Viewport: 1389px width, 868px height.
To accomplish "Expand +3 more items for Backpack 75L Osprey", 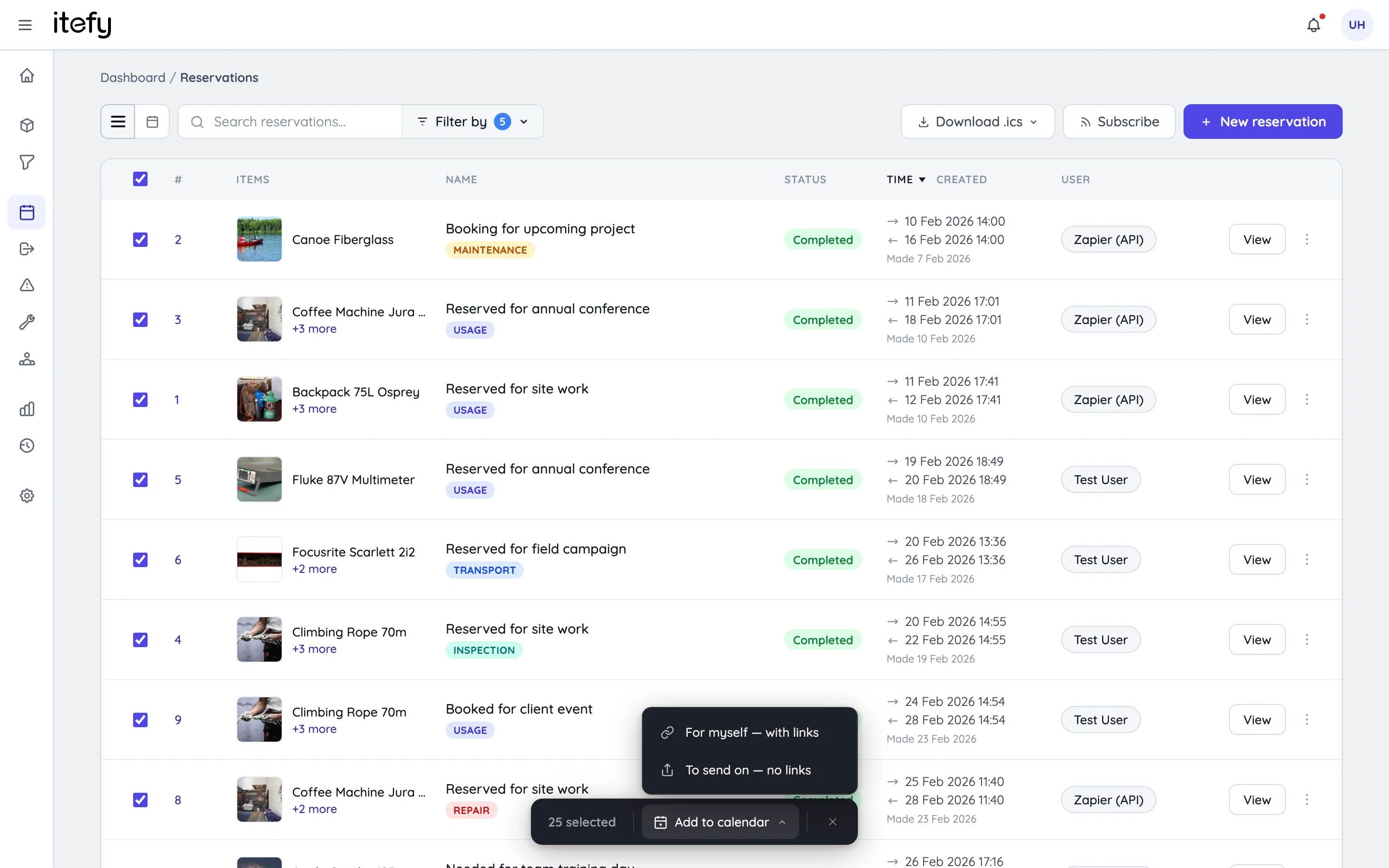I will click(x=314, y=409).
